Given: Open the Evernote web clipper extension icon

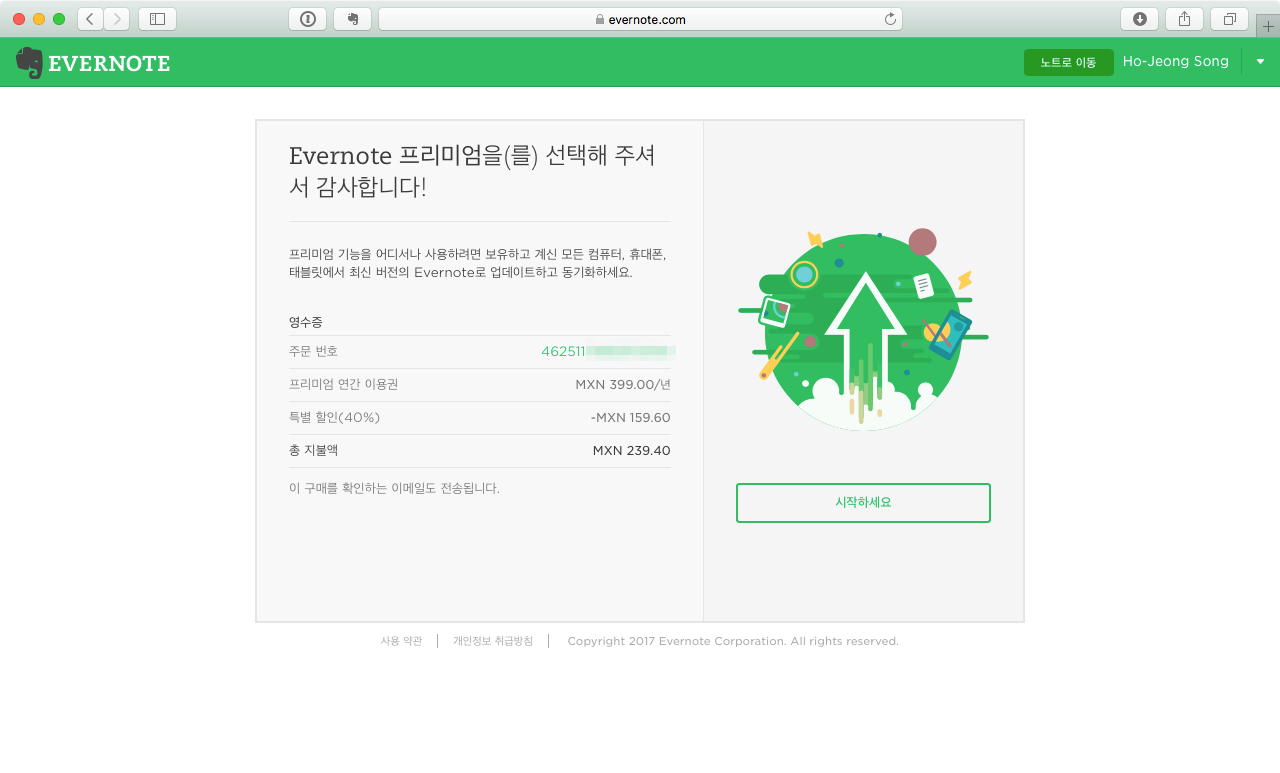Looking at the screenshot, I should [x=352, y=18].
